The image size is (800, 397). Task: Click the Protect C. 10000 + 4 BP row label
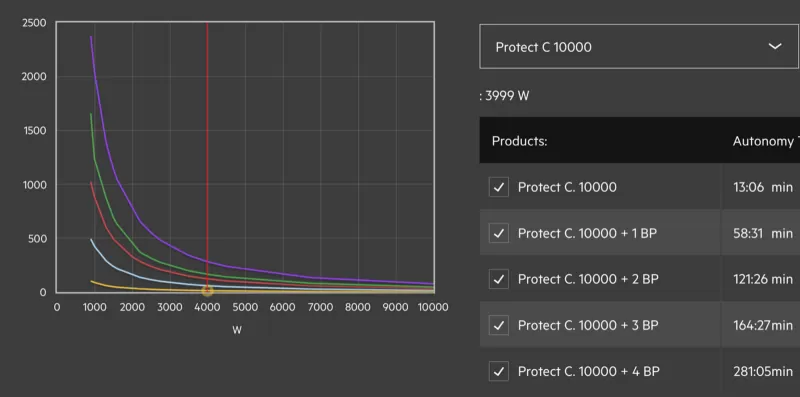click(x=589, y=371)
